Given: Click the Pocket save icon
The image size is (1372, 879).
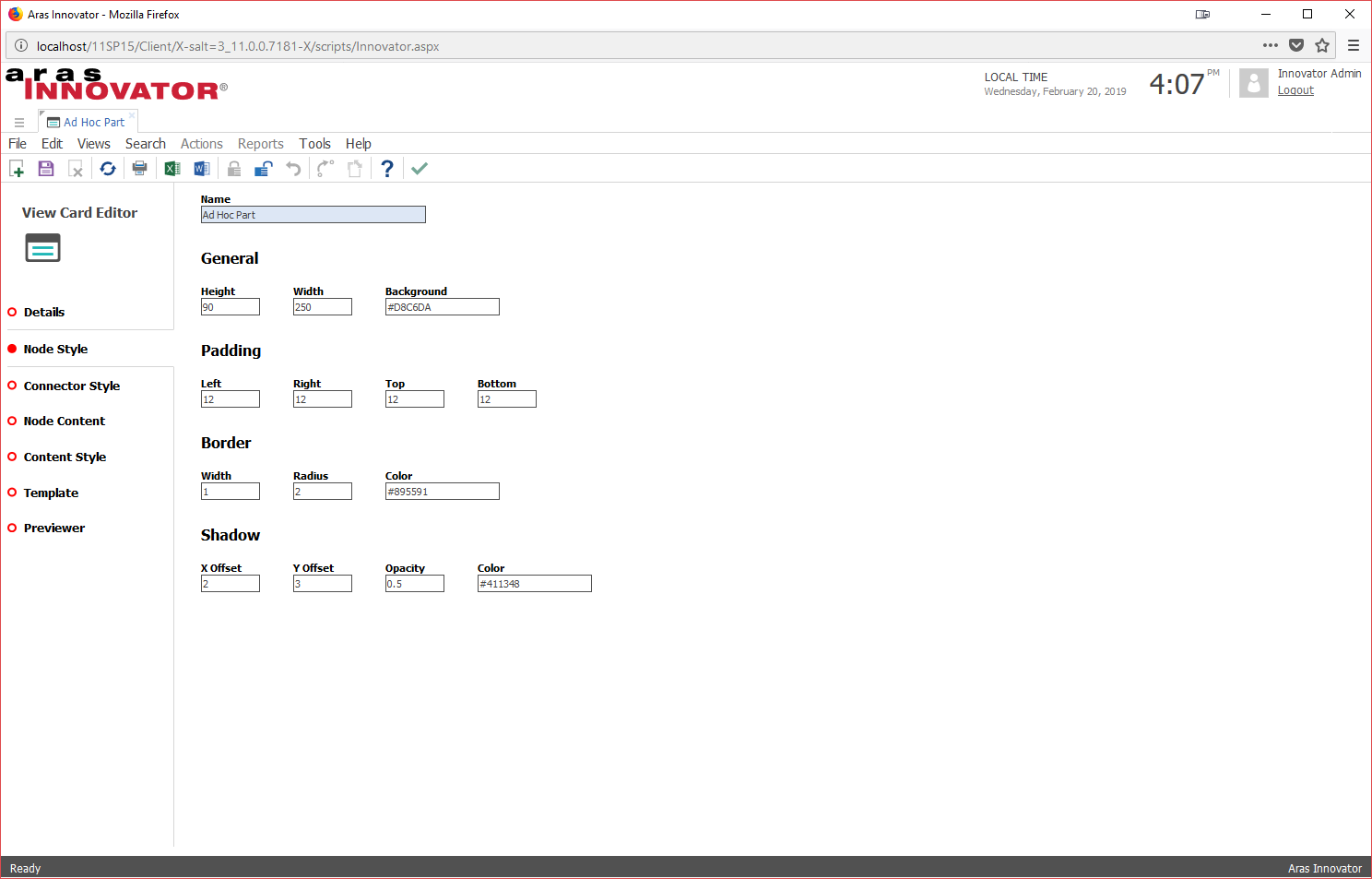Looking at the screenshot, I should (1296, 45).
